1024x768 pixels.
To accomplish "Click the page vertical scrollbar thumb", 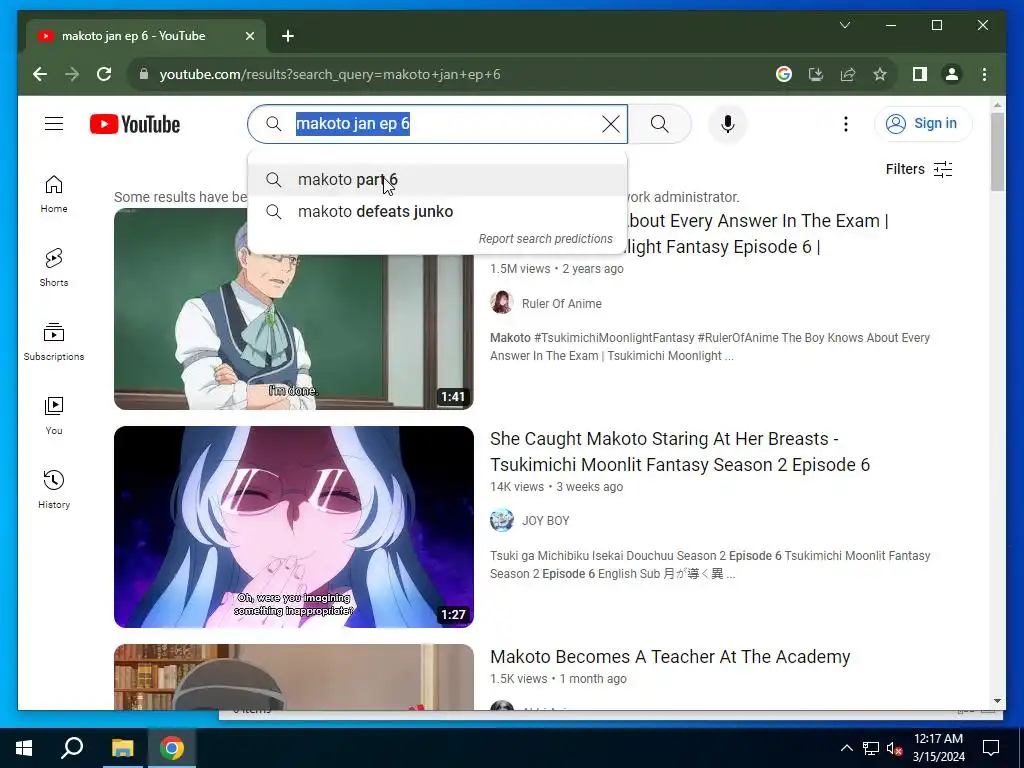I will 997,152.
